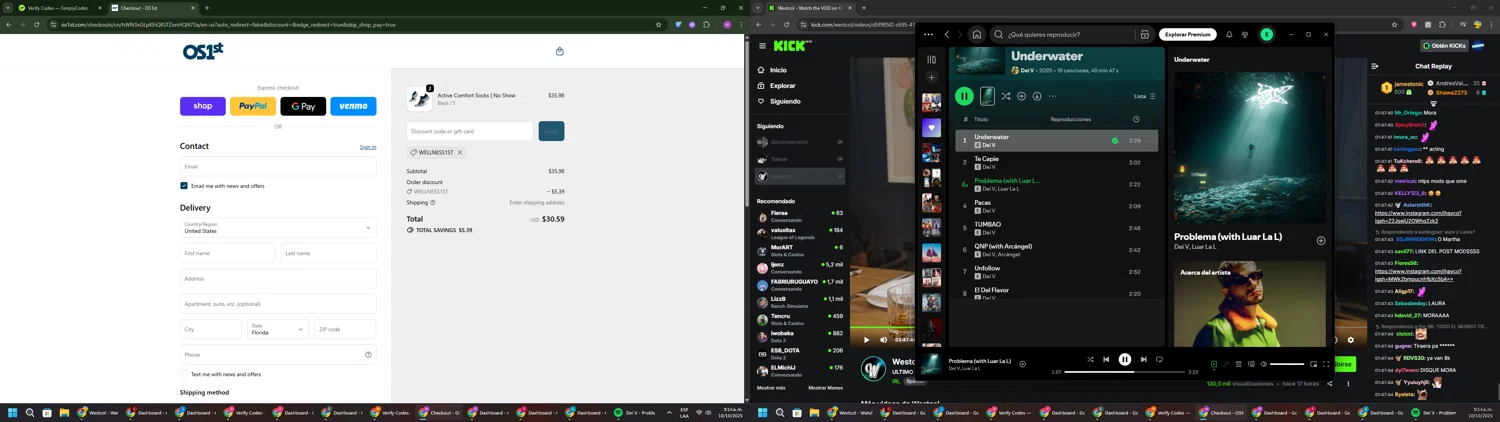This screenshot has width=1500, height=422.
Task: Skip to next track in Spotify
Action: click(x=1143, y=359)
